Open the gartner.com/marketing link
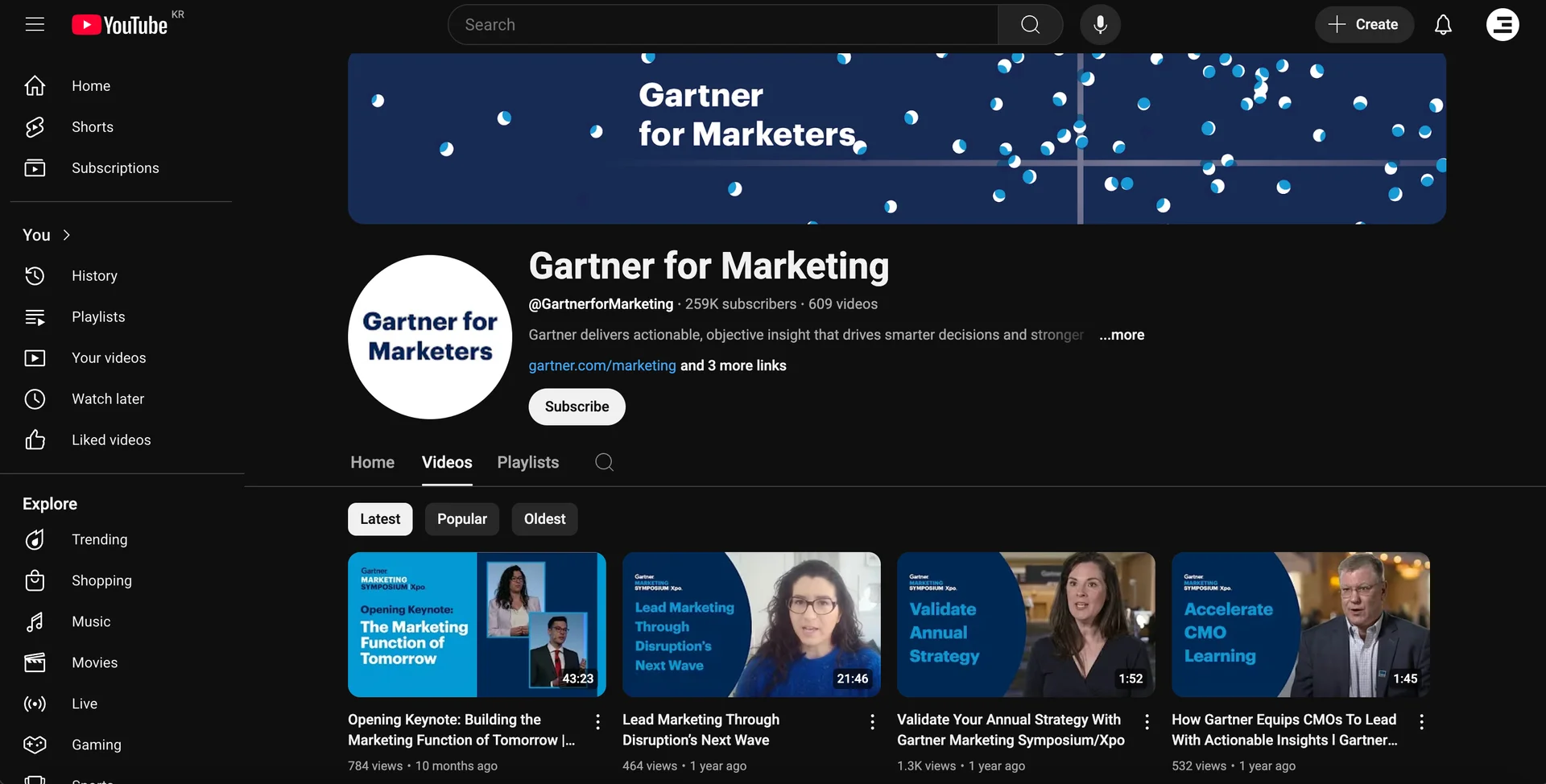The image size is (1546, 784). click(601, 365)
